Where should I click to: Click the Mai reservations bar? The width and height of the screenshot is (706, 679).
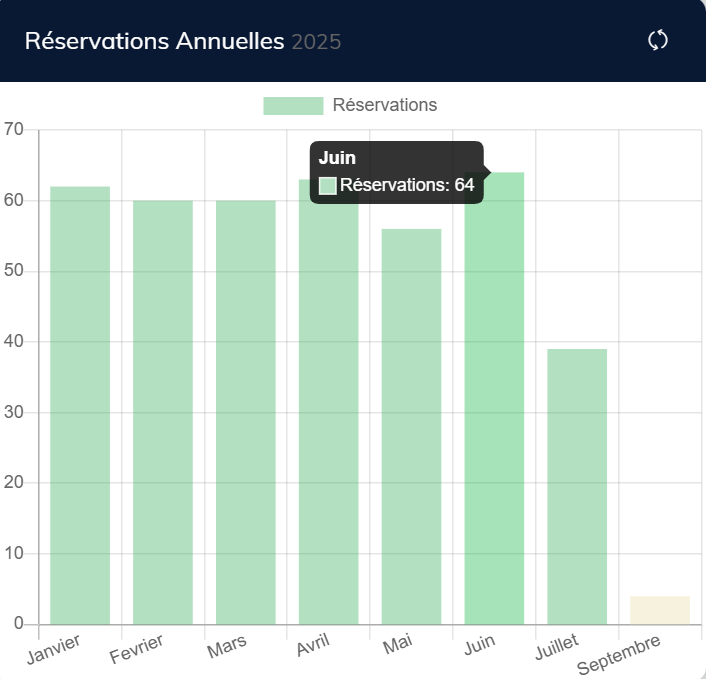click(x=411, y=426)
